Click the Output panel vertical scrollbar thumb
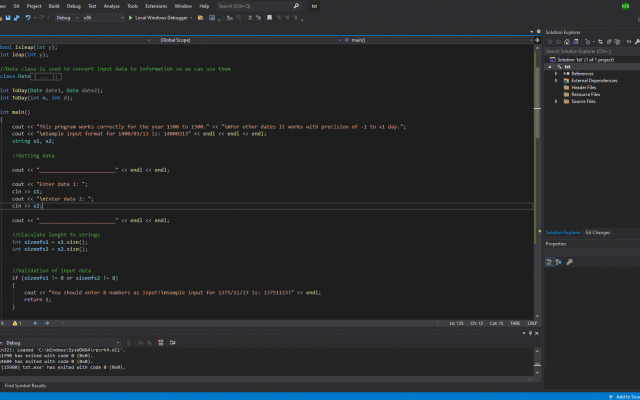The width and height of the screenshot is (640, 400). click(x=537, y=364)
